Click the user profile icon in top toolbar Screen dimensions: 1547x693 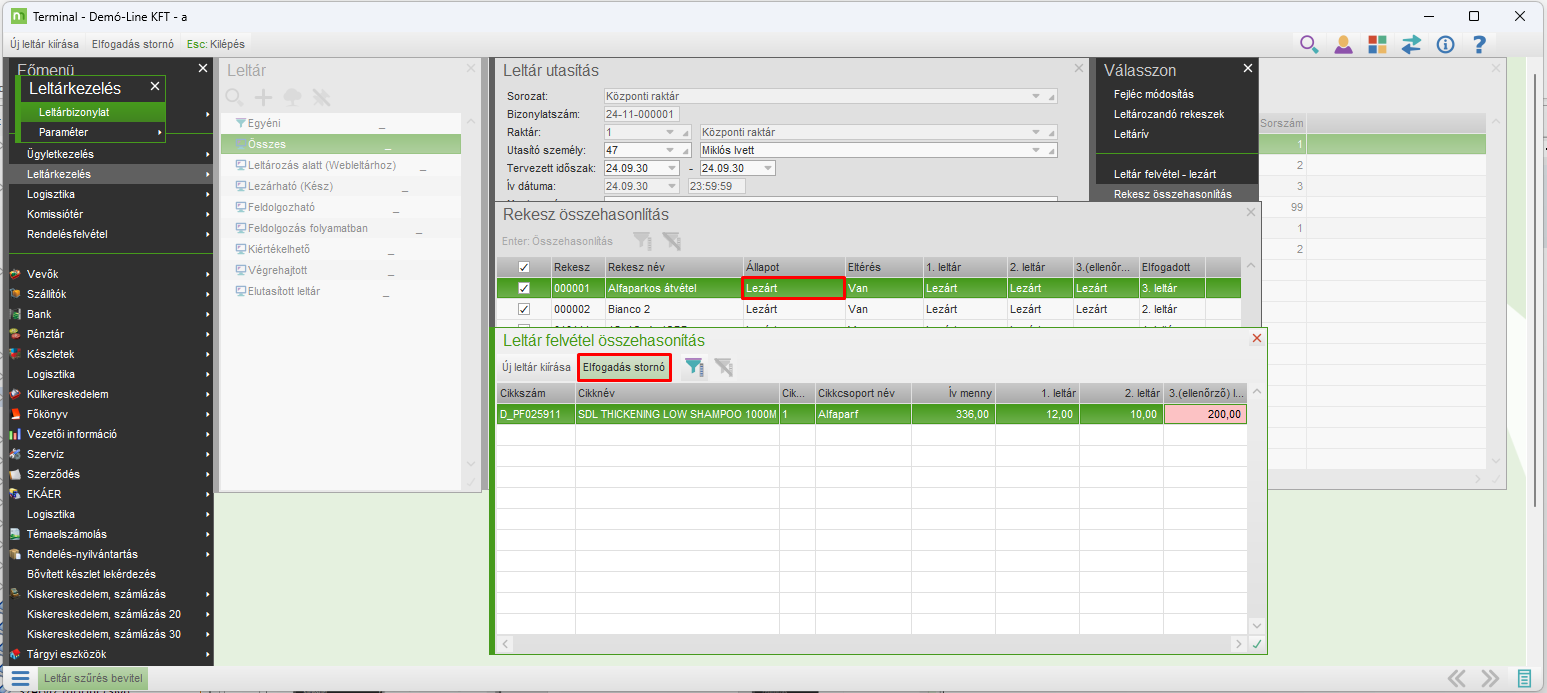(x=1343, y=44)
